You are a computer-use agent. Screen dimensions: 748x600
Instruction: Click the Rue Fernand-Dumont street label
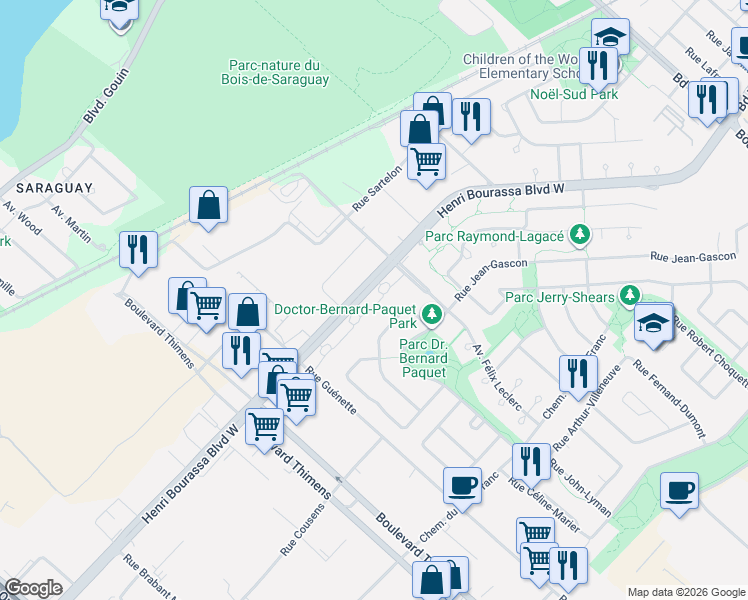click(x=669, y=399)
